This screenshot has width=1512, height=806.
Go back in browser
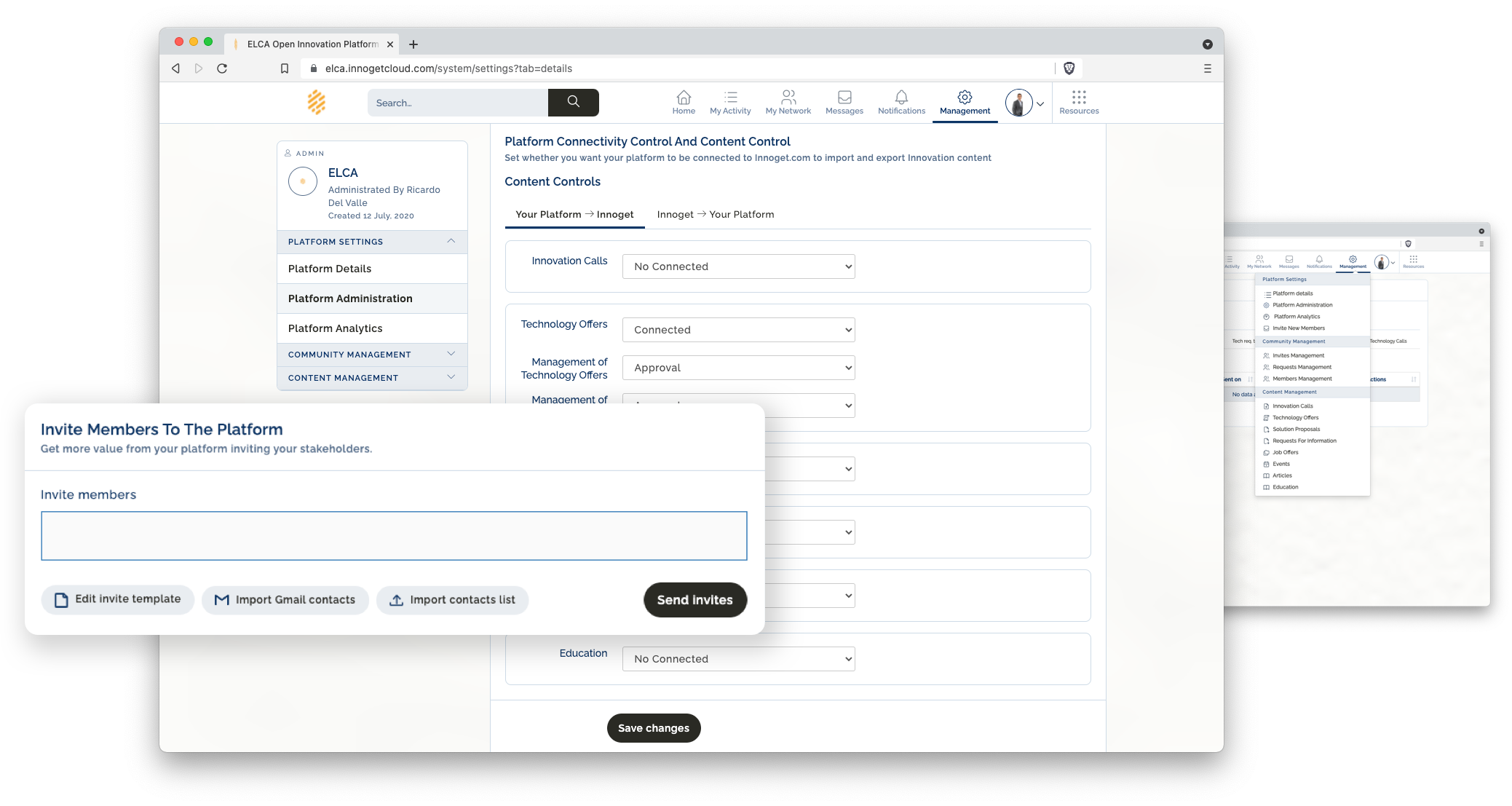point(175,68)
